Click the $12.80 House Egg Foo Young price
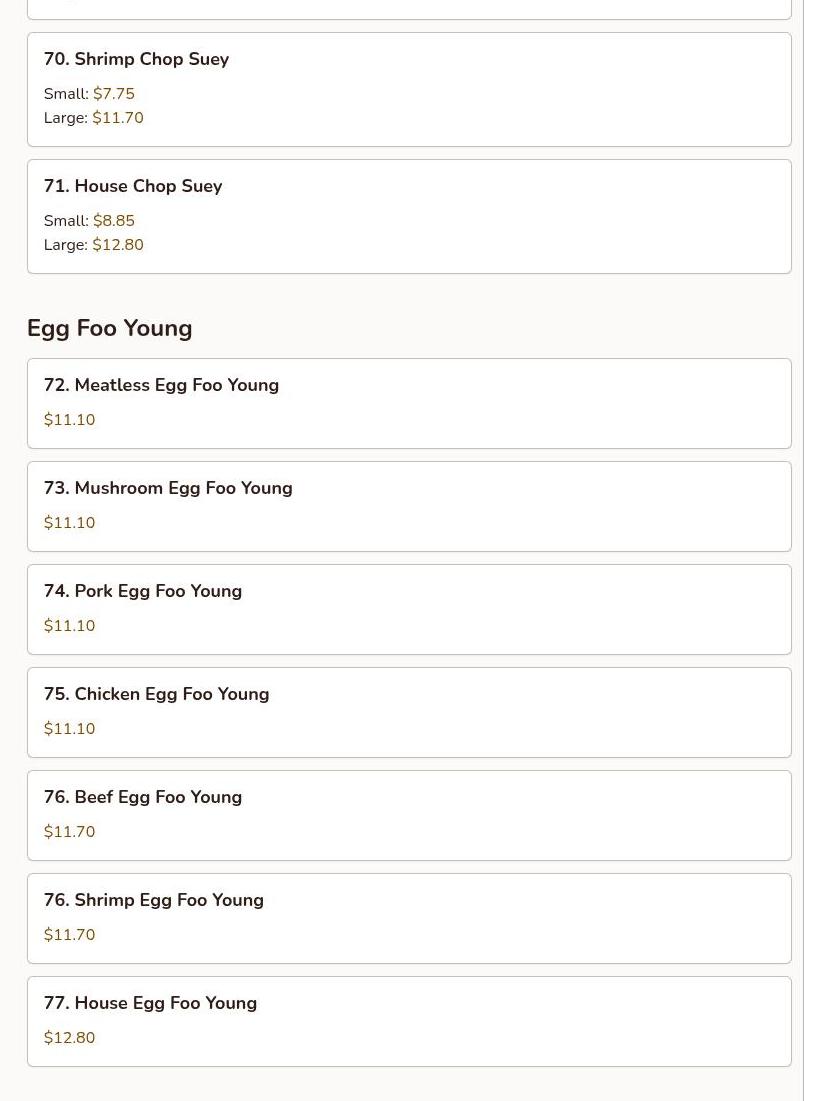Viewport: 824px width, 1101px height. pyautogui.click(x=69, y=1038)
